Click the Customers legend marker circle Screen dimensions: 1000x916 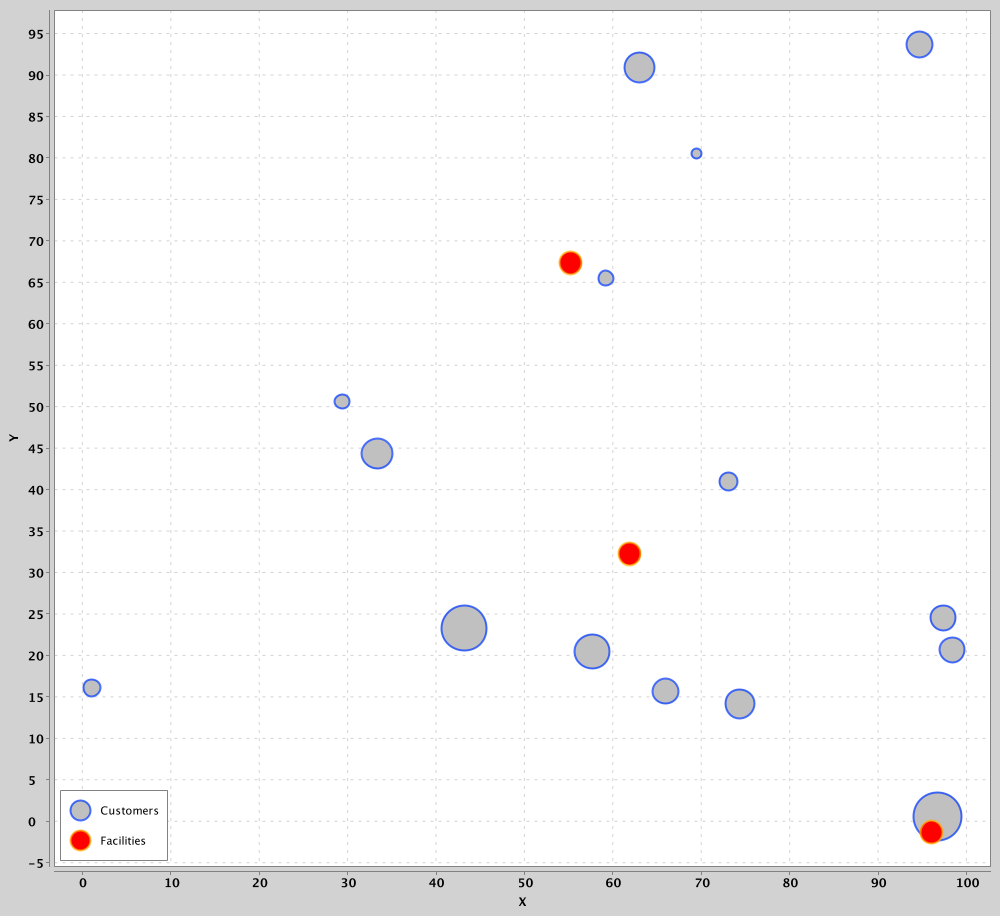click(x=80, y=810)
